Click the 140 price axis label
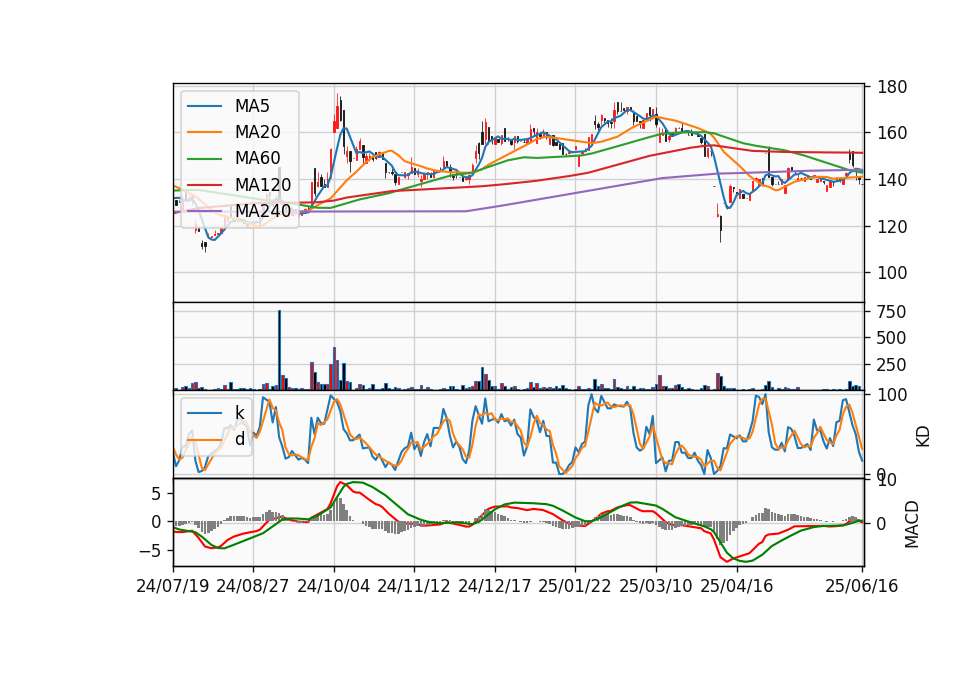 point(892,179)
